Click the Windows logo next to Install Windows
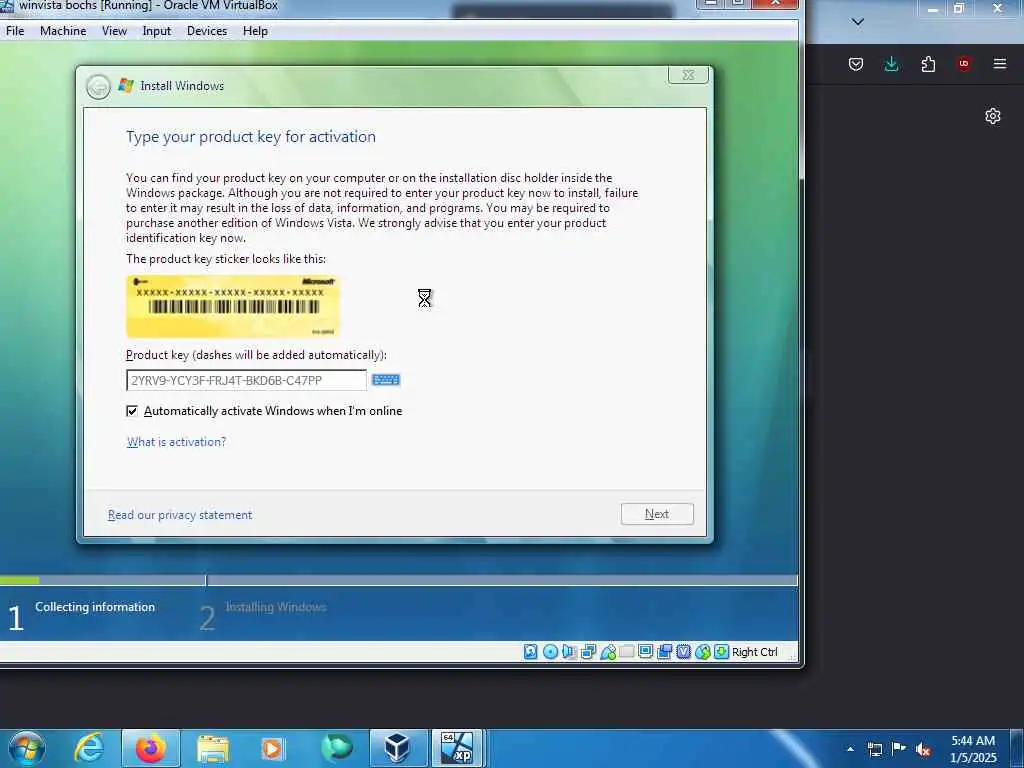This screenshot has width=1024, height=768. pyautogui.click(x=126, y=86)
